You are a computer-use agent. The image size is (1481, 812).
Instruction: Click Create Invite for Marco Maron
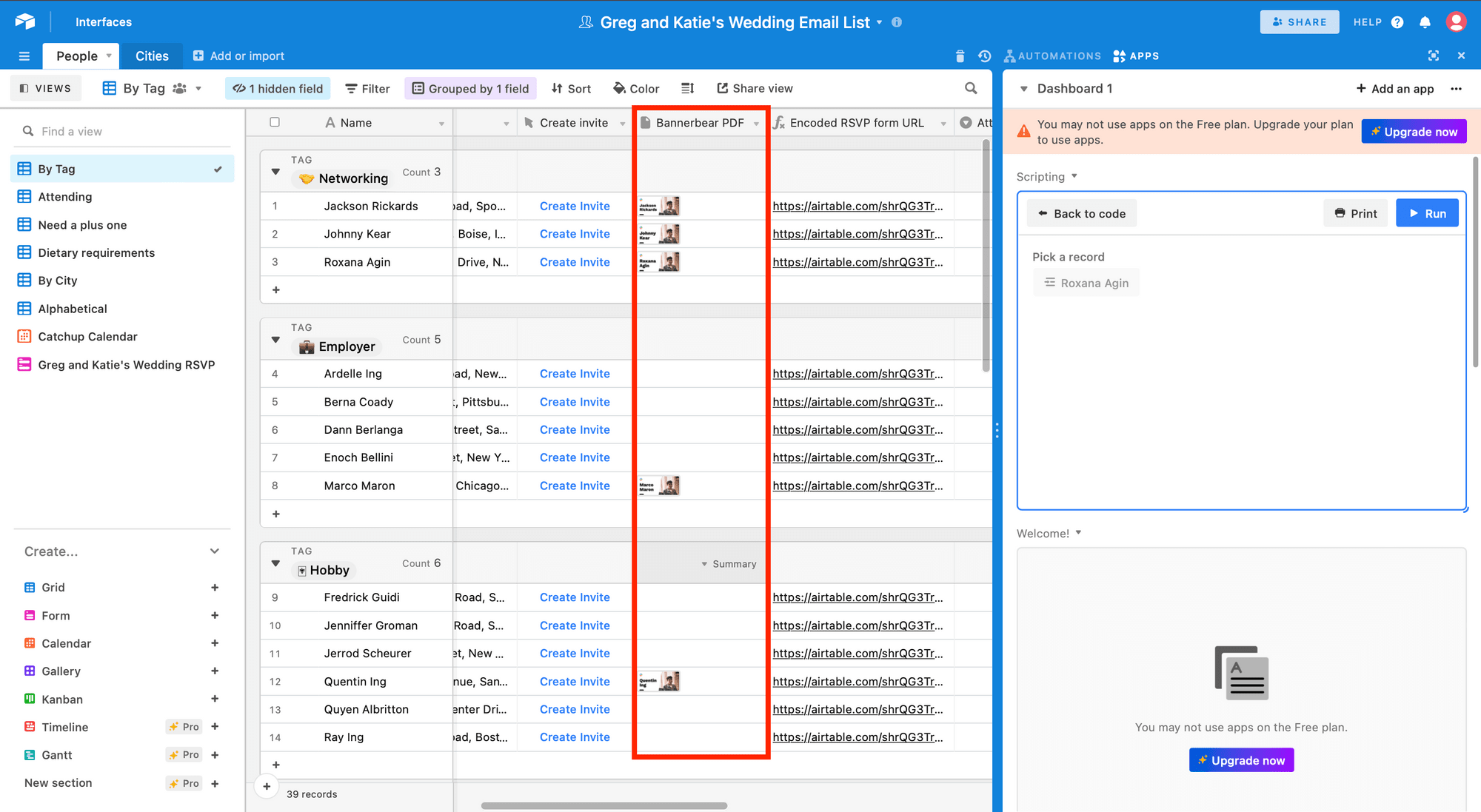pos(574,485)
